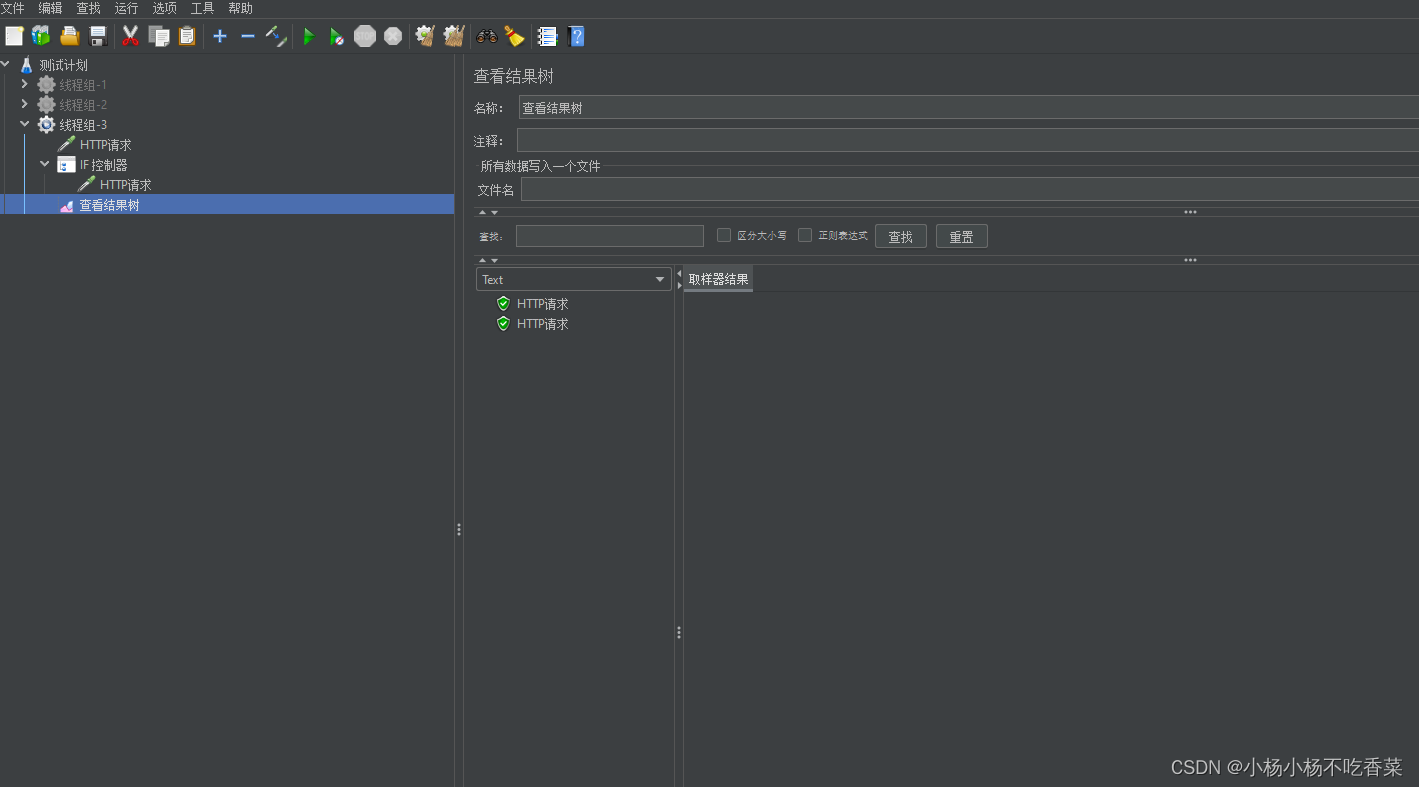This screenshot has height=787, width=1419.
Task: Click the 查看结果树 listener icon
Action: tap(67, 205)
